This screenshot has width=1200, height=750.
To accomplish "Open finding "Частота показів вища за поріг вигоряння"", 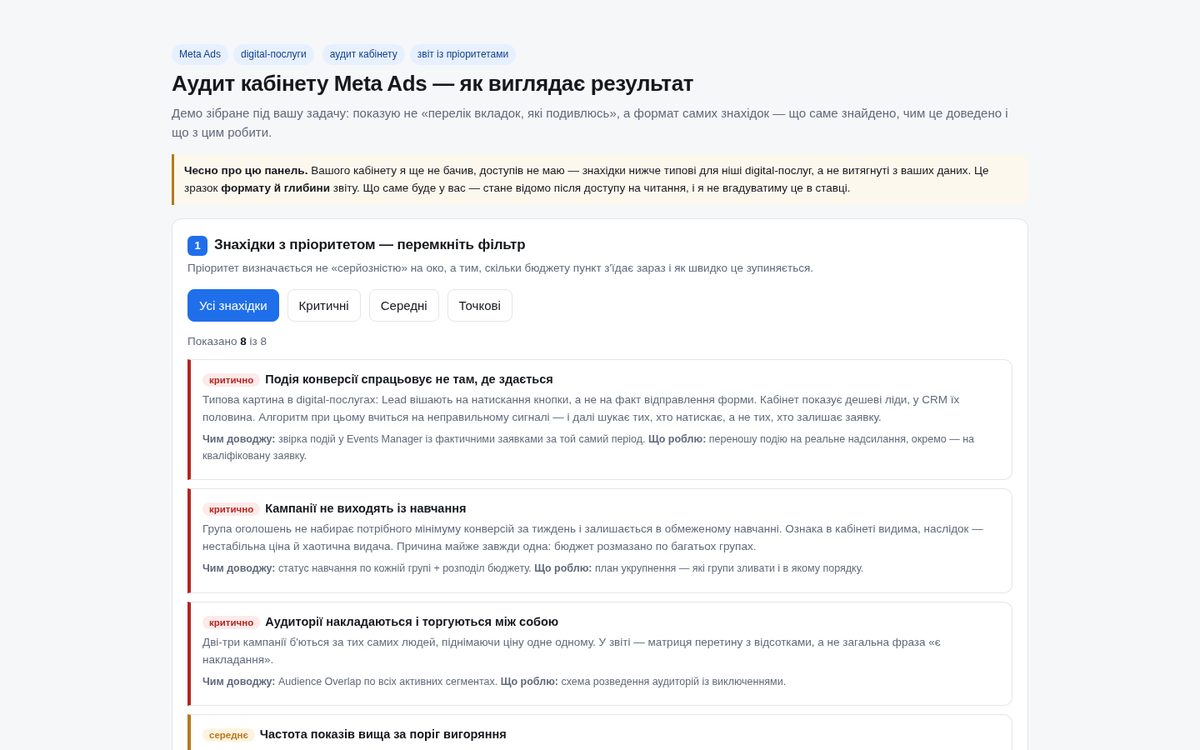I will tap(383, 734).
